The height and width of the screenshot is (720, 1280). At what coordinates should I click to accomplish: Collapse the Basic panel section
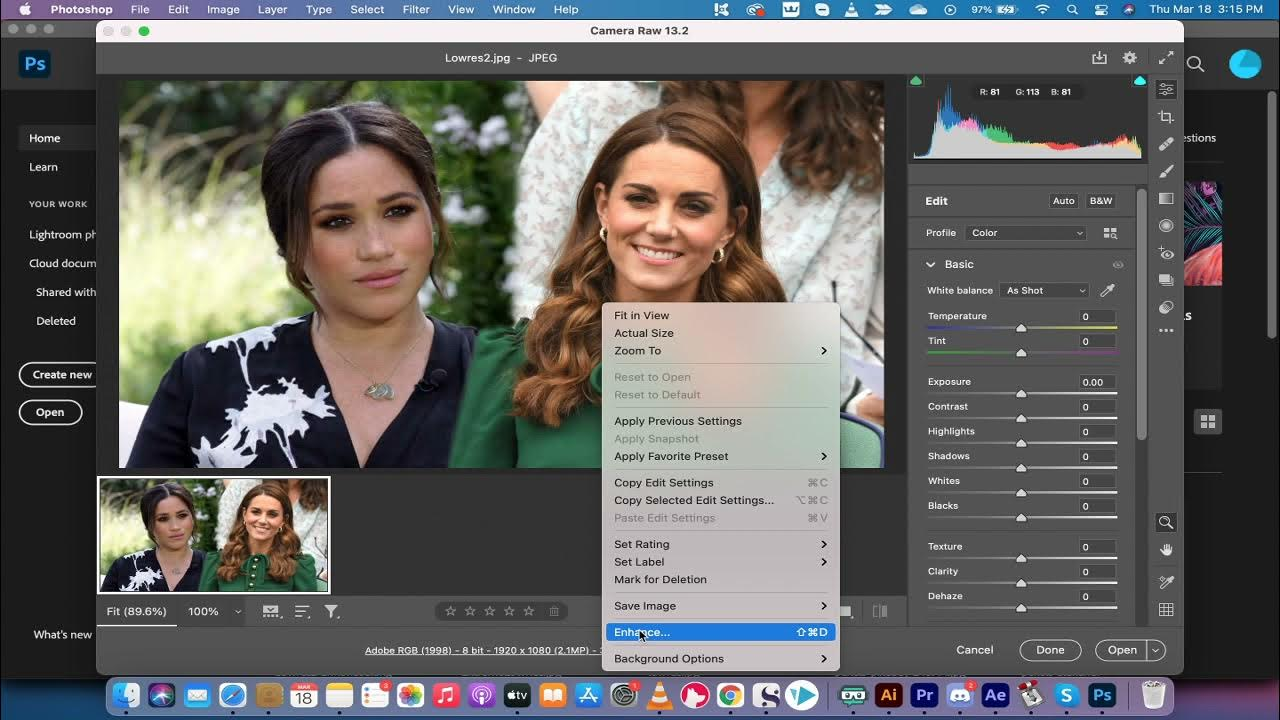click(931, 264)
